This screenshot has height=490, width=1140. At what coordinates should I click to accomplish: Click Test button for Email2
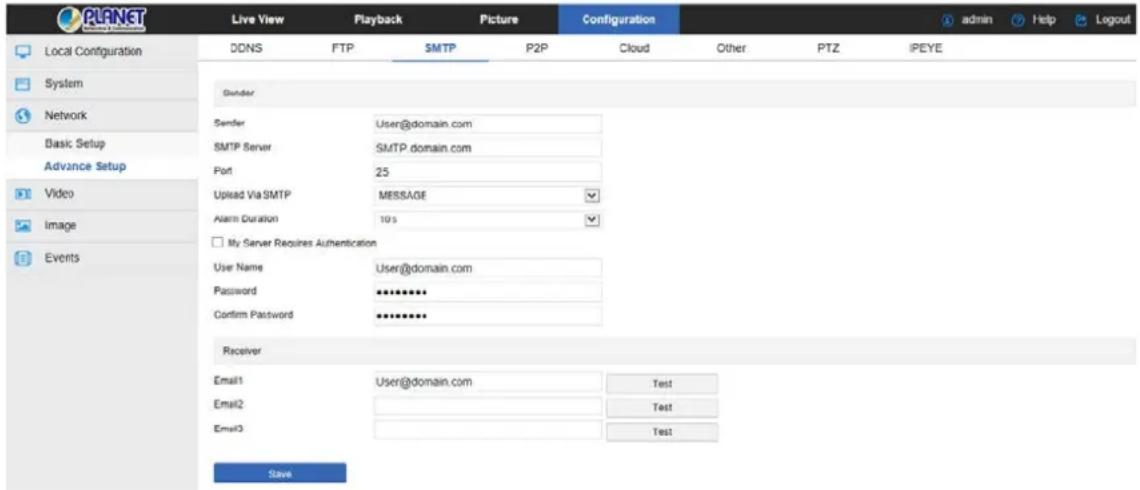662,407
